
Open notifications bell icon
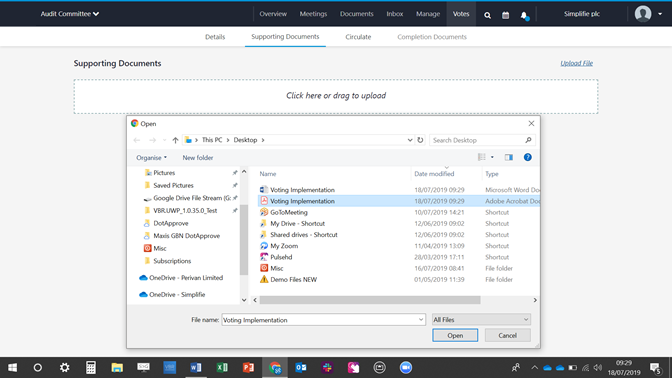pos(524,15)
